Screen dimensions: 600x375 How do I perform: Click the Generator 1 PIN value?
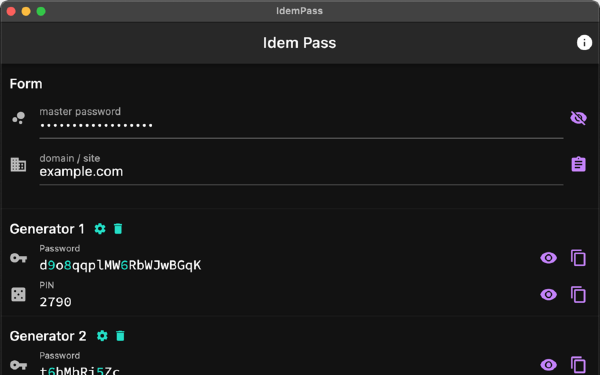pyautogui.click(x=55, y=302)
